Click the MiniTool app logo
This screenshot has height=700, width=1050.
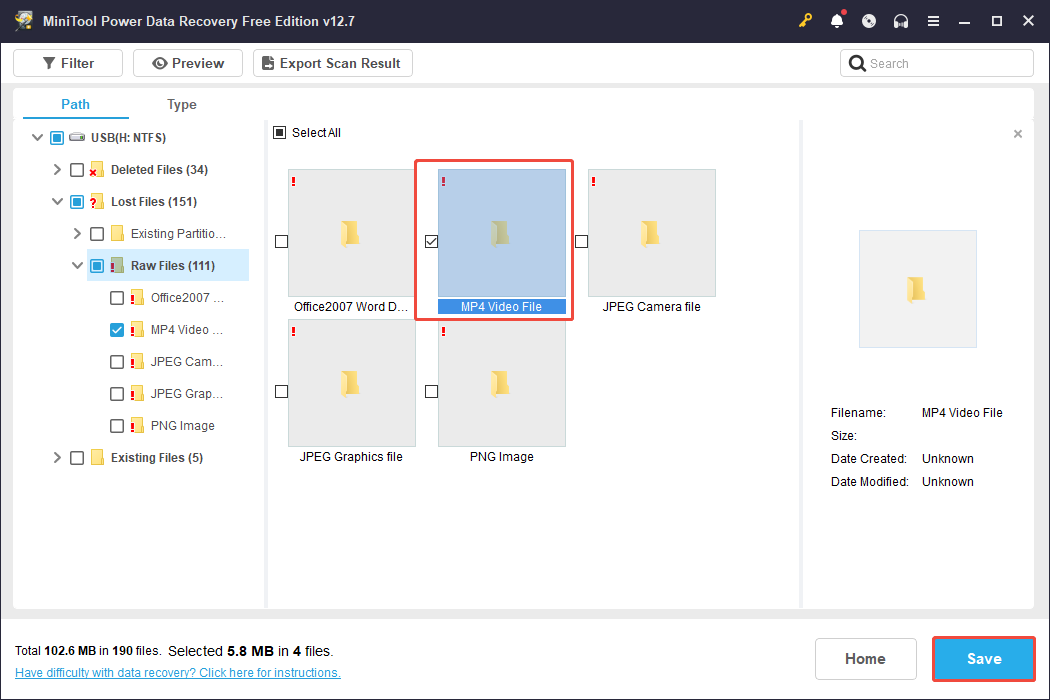(x=24, y=21)
